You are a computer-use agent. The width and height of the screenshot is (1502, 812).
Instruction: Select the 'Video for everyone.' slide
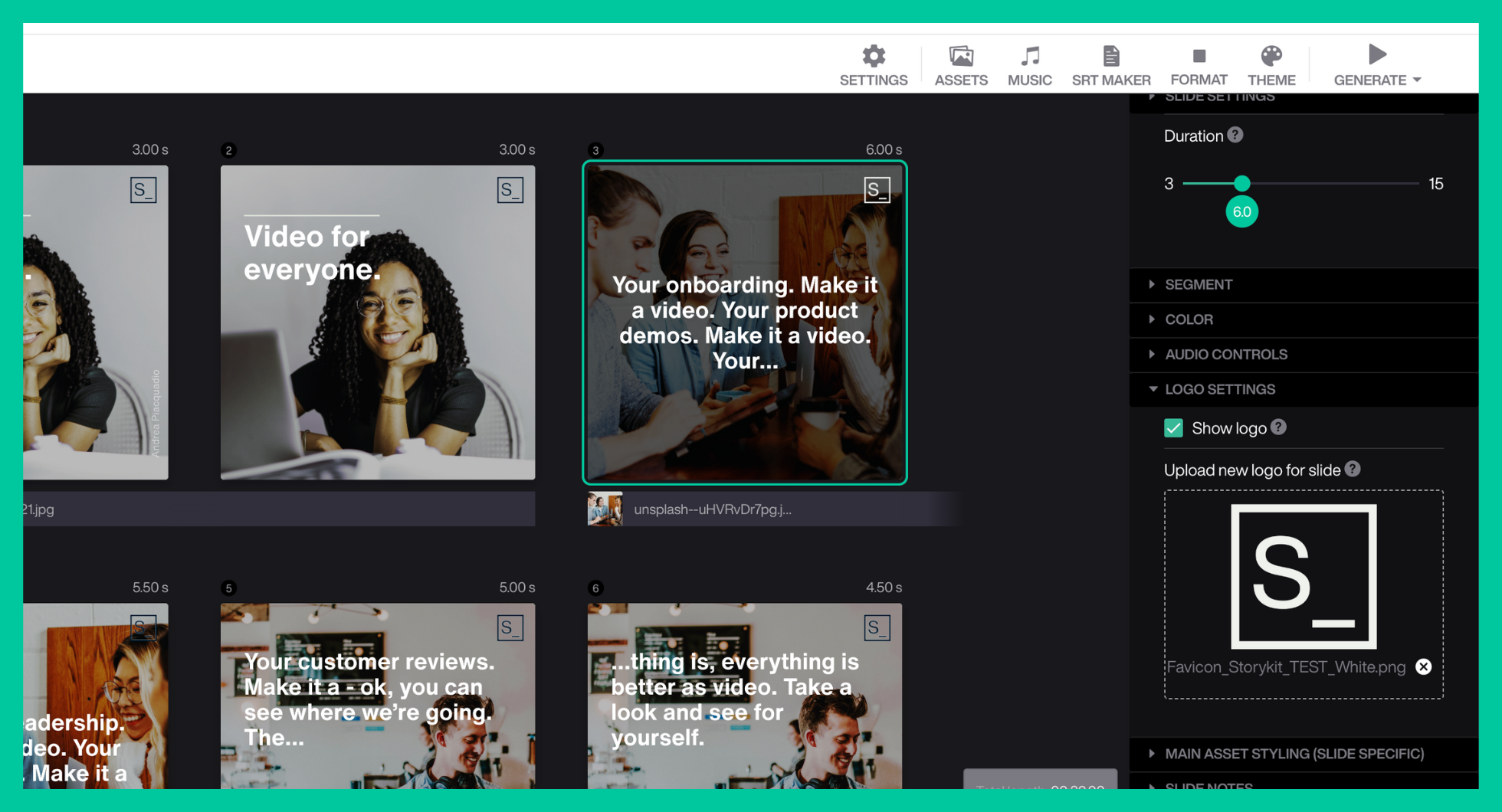[x=378, y=323]
